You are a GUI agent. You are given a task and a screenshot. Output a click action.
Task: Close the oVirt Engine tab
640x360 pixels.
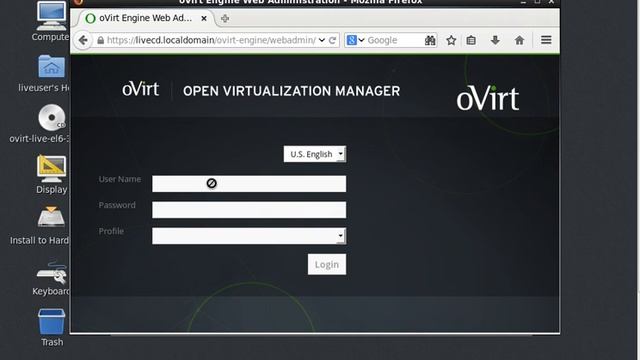(204, 18)
